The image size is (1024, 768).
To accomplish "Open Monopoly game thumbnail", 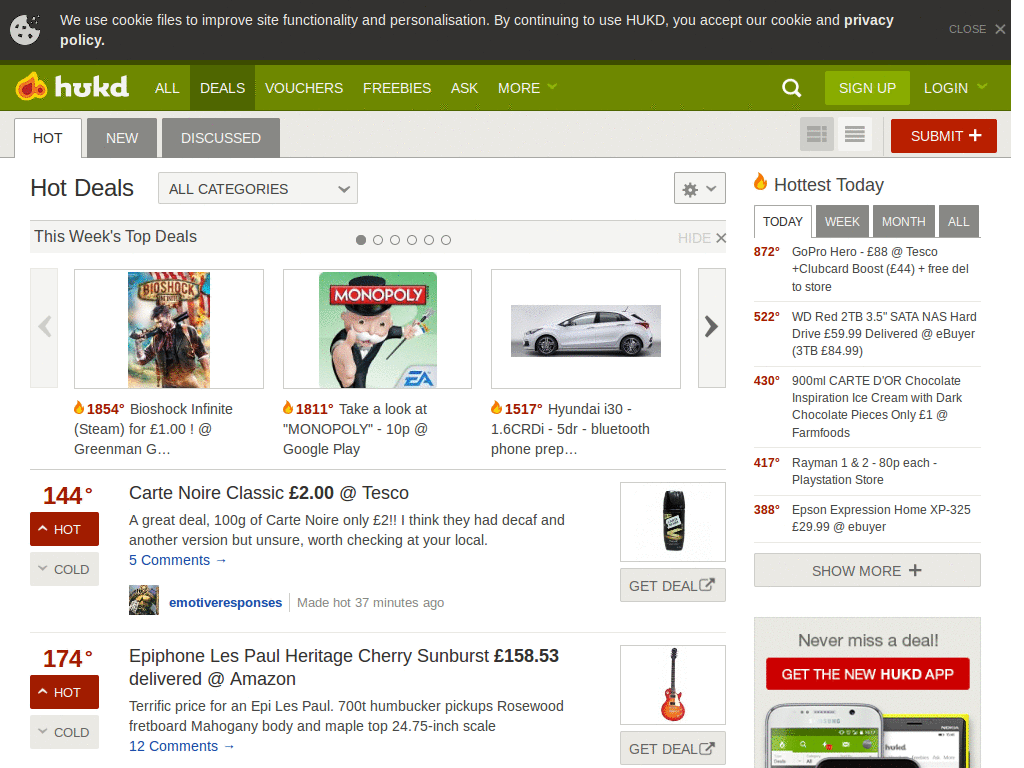I will 377,329.
